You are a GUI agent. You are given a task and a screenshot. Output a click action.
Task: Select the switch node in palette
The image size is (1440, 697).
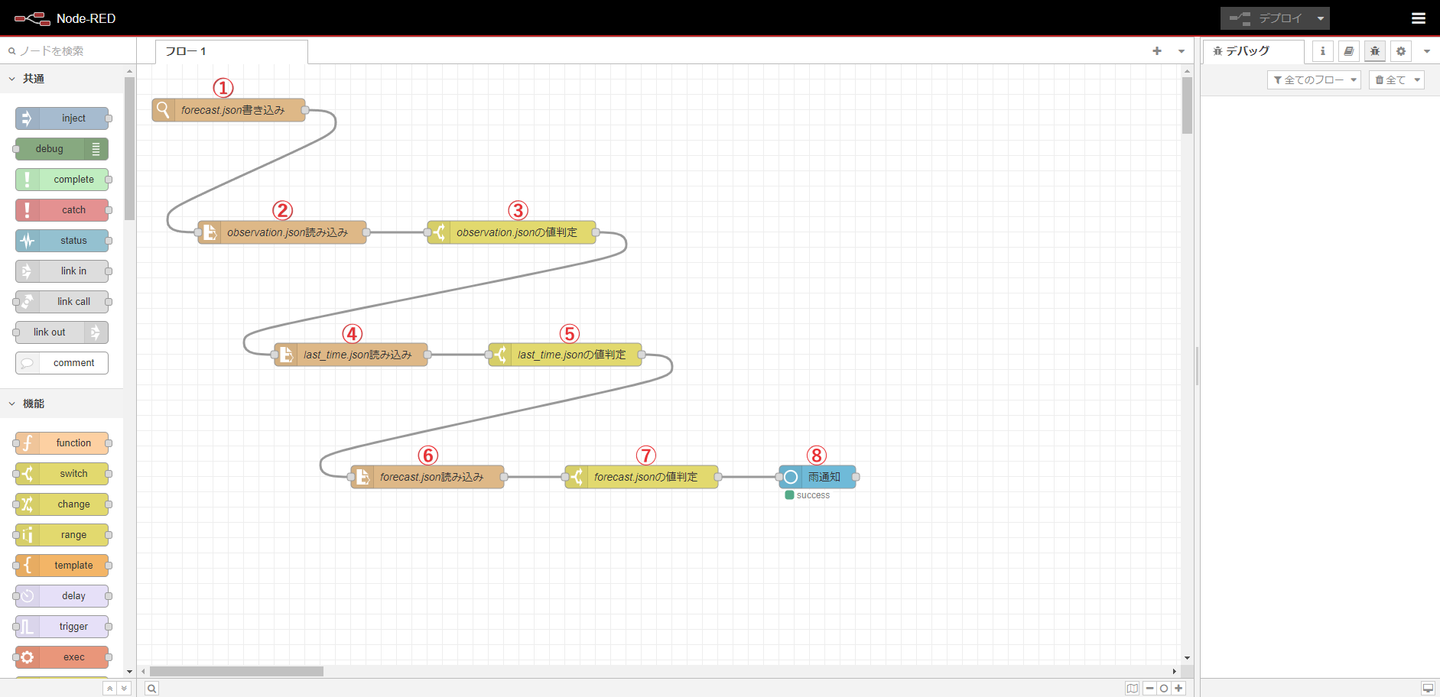click(62, 474)
